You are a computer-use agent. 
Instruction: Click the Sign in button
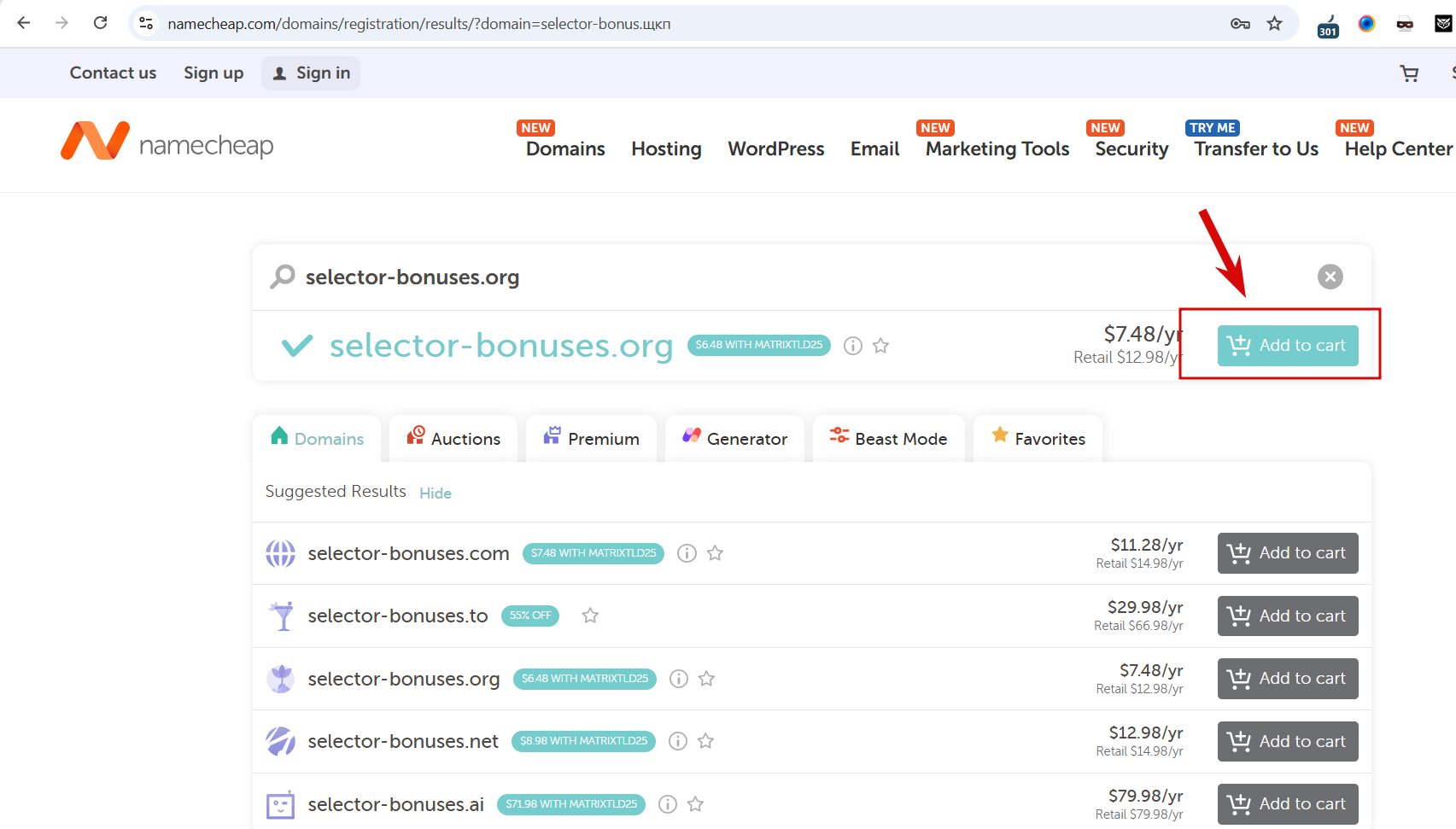tap(311, 73)
